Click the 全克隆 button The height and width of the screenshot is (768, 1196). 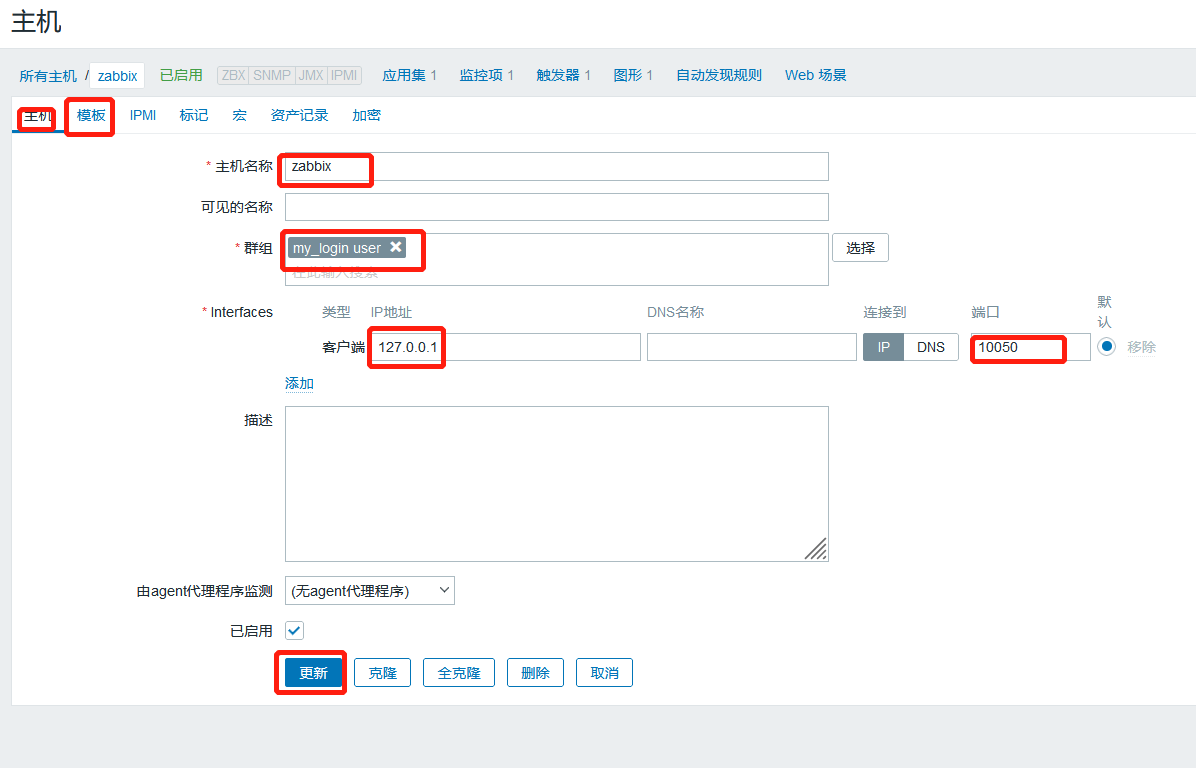[458, 673]
